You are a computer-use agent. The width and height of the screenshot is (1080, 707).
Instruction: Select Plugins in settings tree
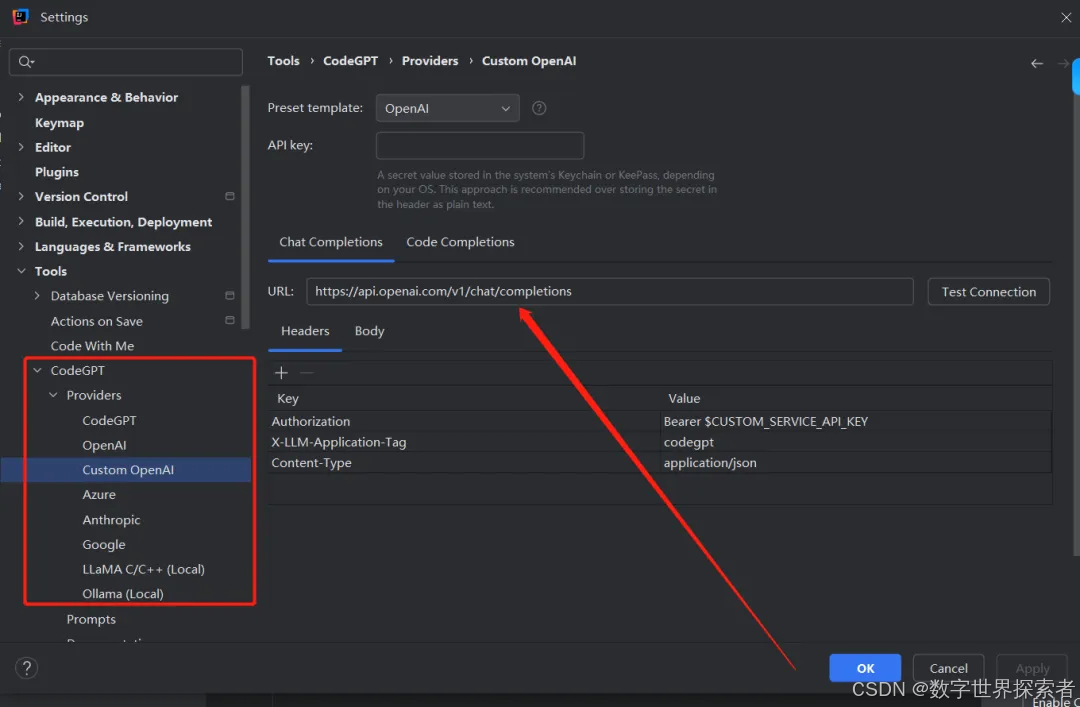(x=56, y=172)
